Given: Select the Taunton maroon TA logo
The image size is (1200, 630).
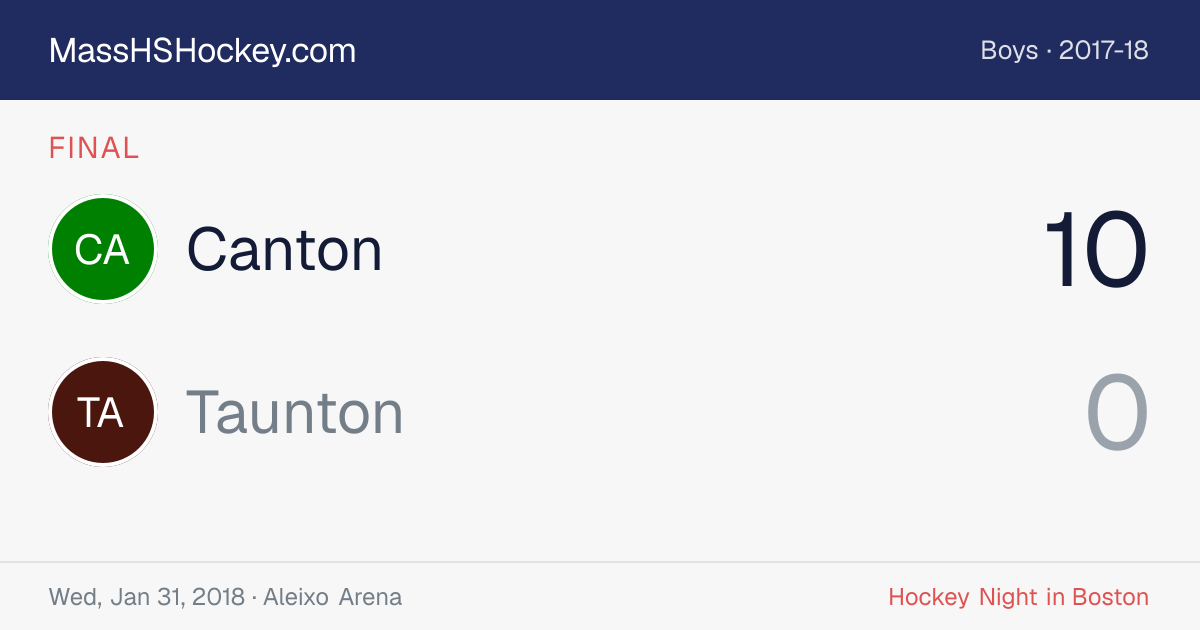Looking at the screenshot, I should coord(102,412).
